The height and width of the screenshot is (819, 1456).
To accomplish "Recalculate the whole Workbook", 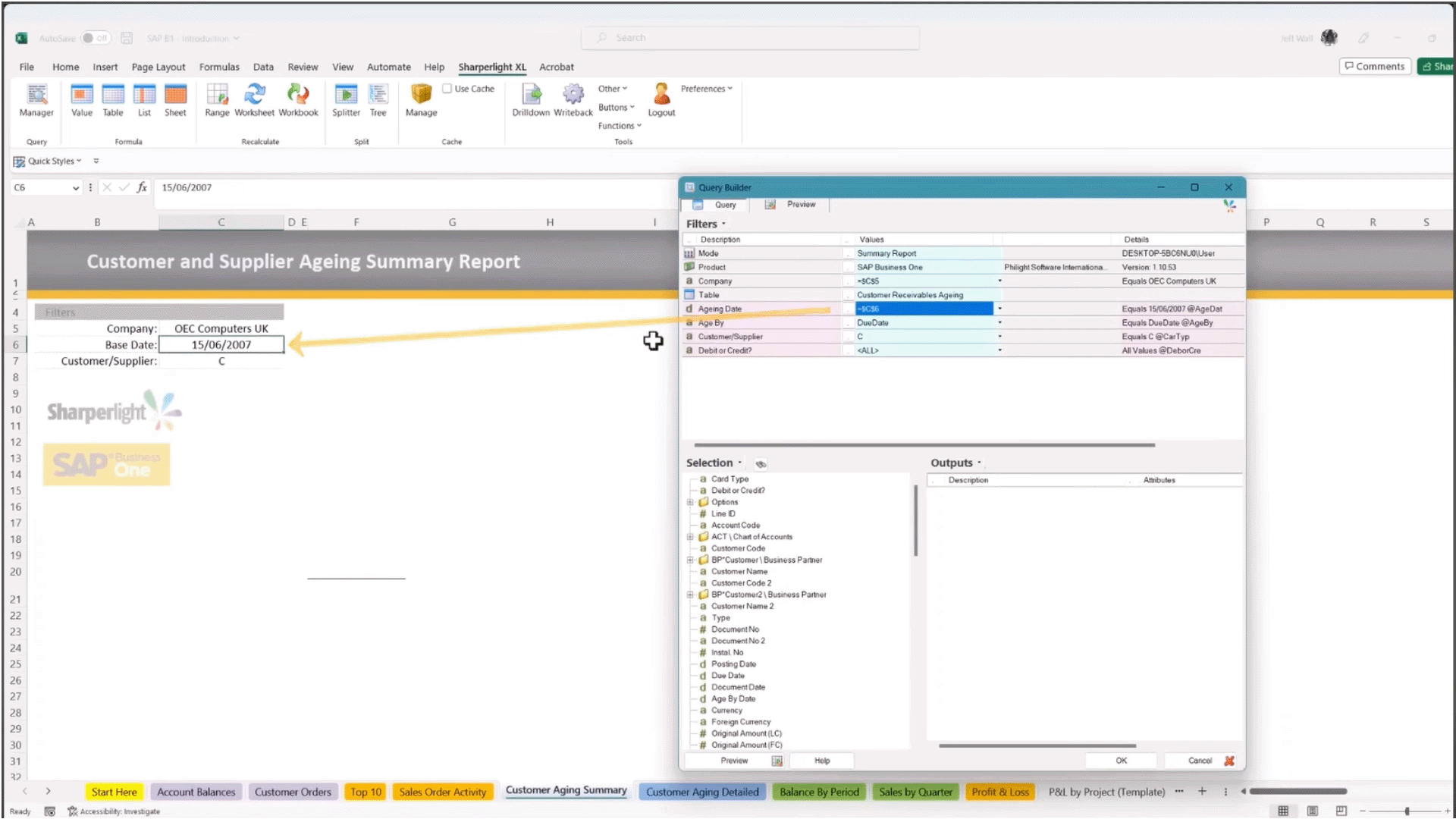I will coord(298,100).
